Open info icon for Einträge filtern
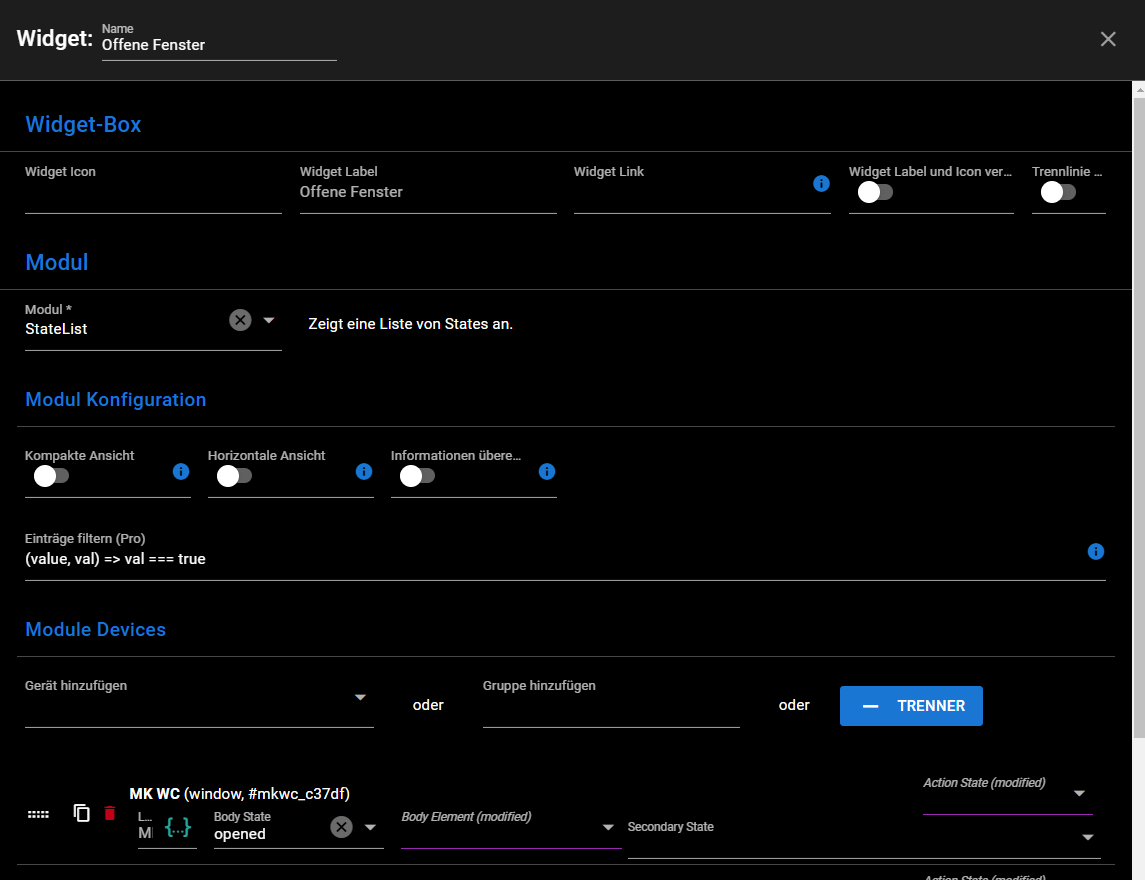1145x880 pixels. click(1095, 551)
